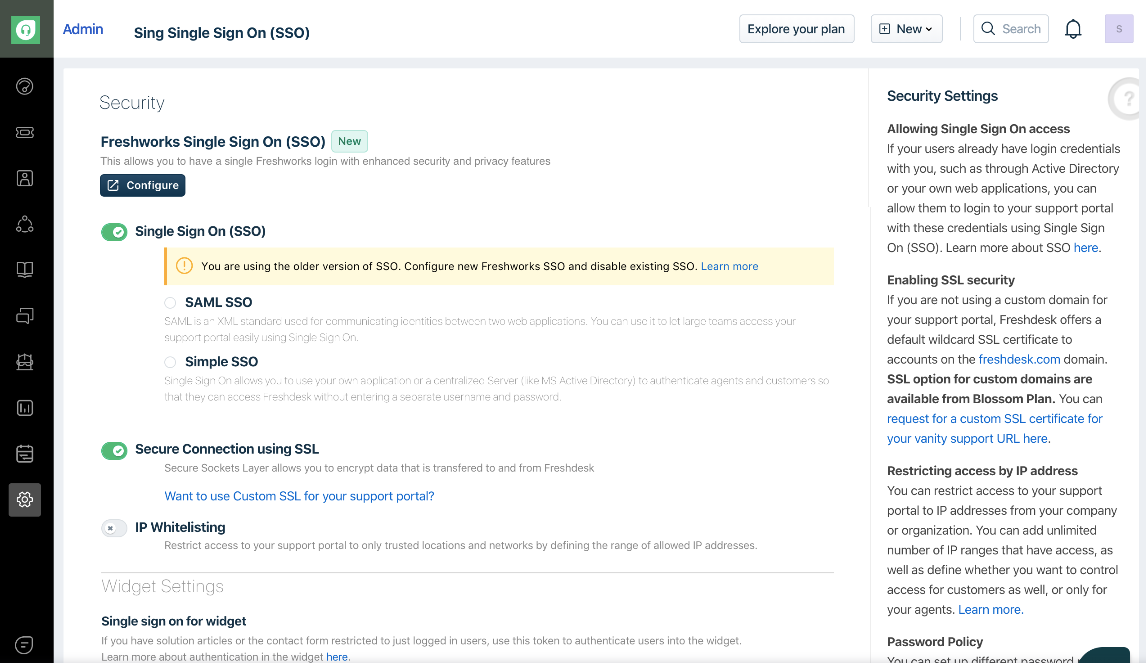Open the Custom SSL for support portal link
1146x663 pixels.
pyautogui.click(x=299, y=496)
